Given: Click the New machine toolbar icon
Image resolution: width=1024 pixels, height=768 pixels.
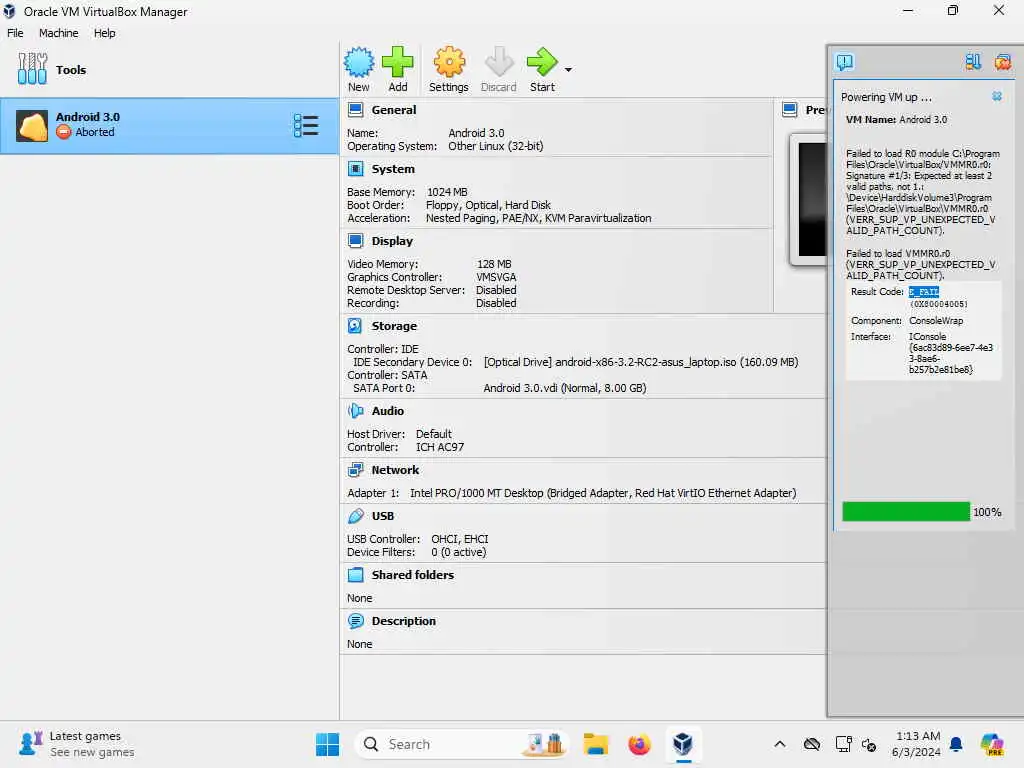Looking at the screenshot, I should (x=359, y=63).
